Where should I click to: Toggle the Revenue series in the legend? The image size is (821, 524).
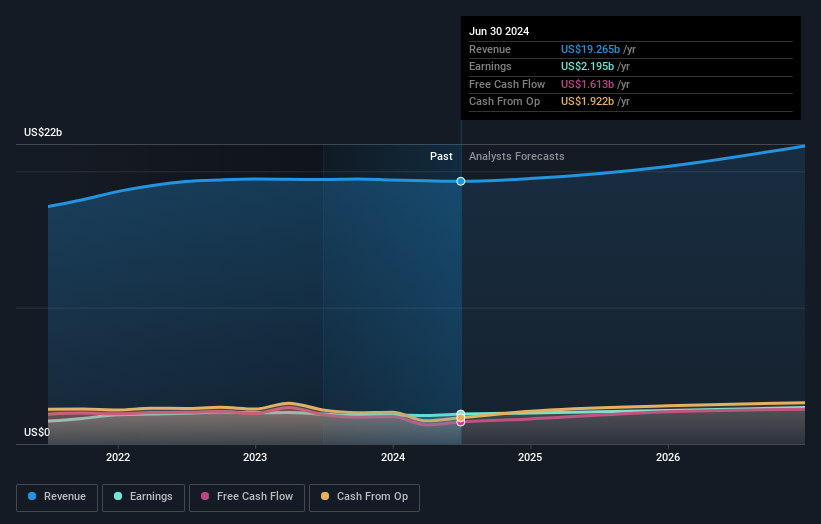57,497
